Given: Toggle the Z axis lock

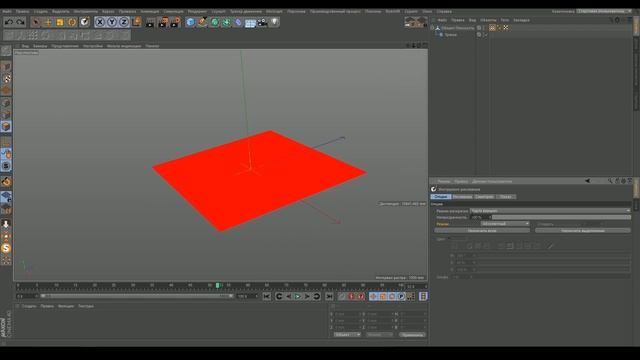Looking at the screenshot, I should [124, 22].
